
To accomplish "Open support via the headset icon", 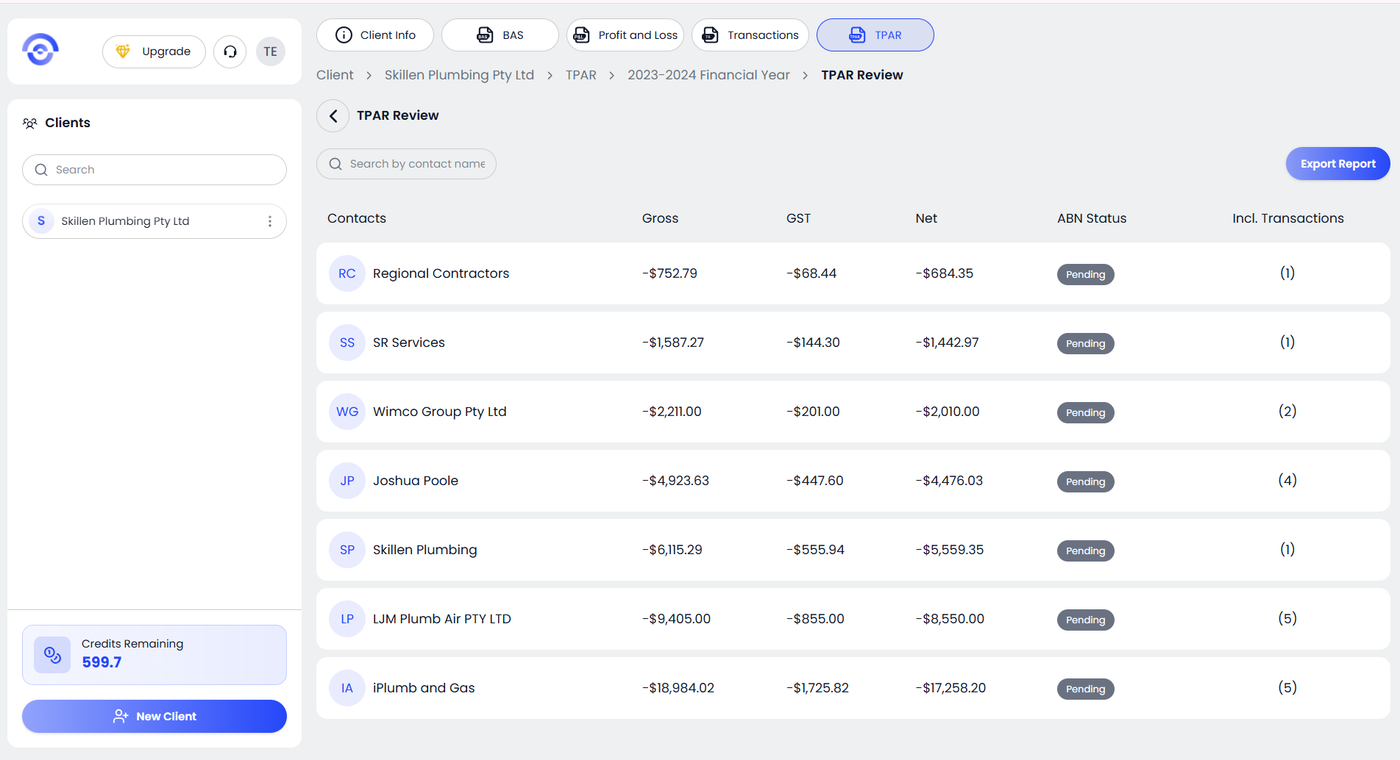I will coord(230,52).
